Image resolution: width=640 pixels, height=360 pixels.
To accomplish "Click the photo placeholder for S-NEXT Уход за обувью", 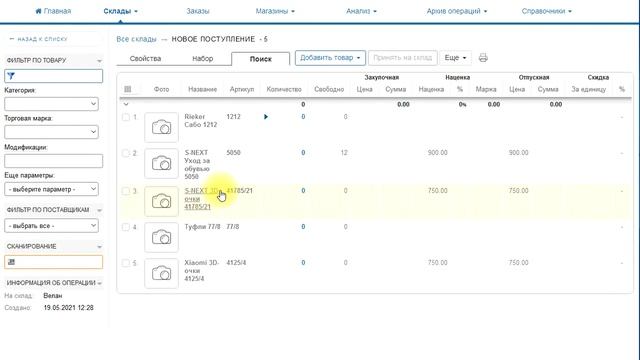I will (161, 163).
